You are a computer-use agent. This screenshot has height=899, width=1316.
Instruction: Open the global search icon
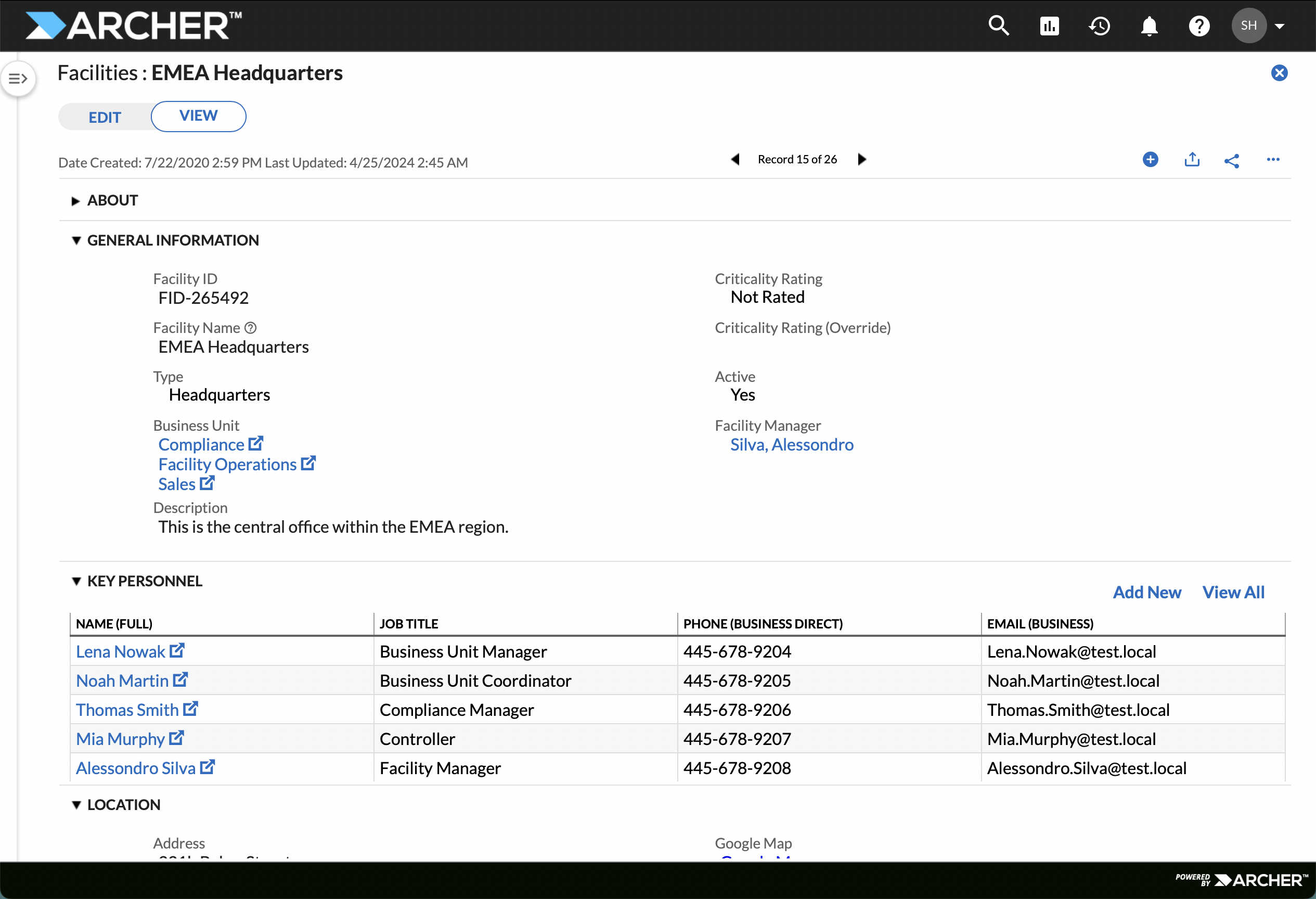(998, 25)
